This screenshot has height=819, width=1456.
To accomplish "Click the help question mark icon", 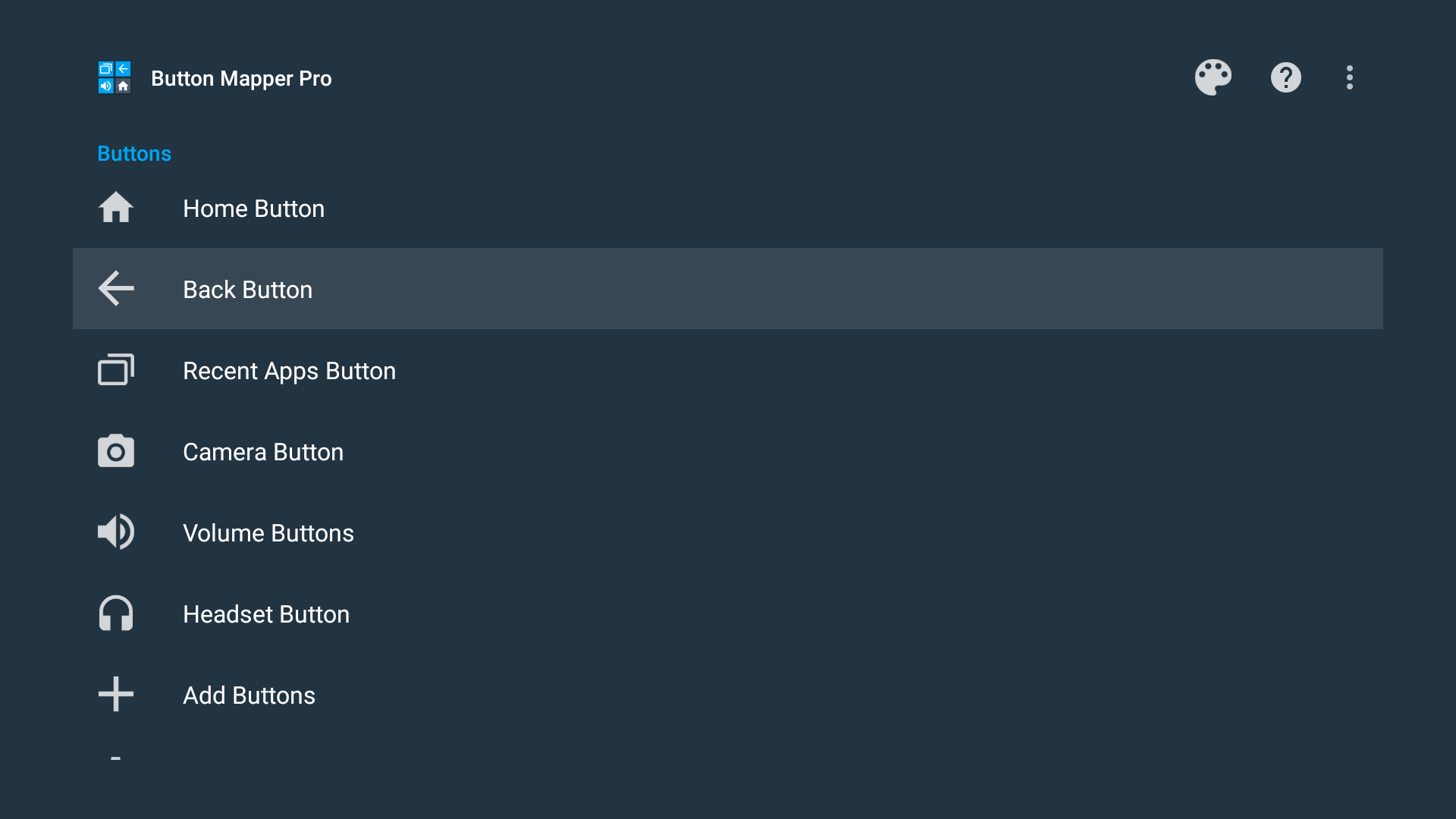I will [x=1285, y=77].
